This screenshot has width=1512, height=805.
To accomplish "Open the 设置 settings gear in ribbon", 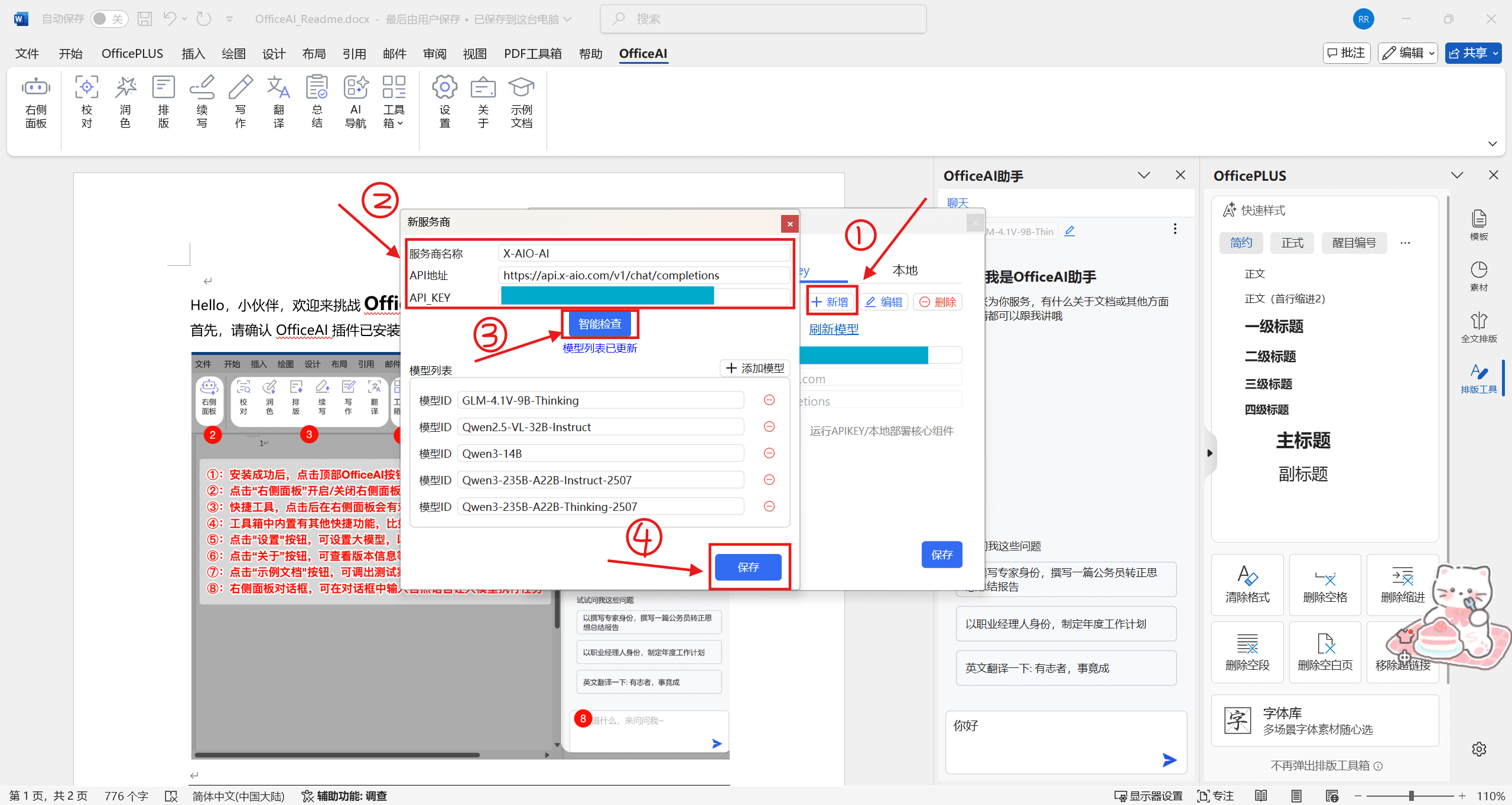I will [x=444, y=101].
